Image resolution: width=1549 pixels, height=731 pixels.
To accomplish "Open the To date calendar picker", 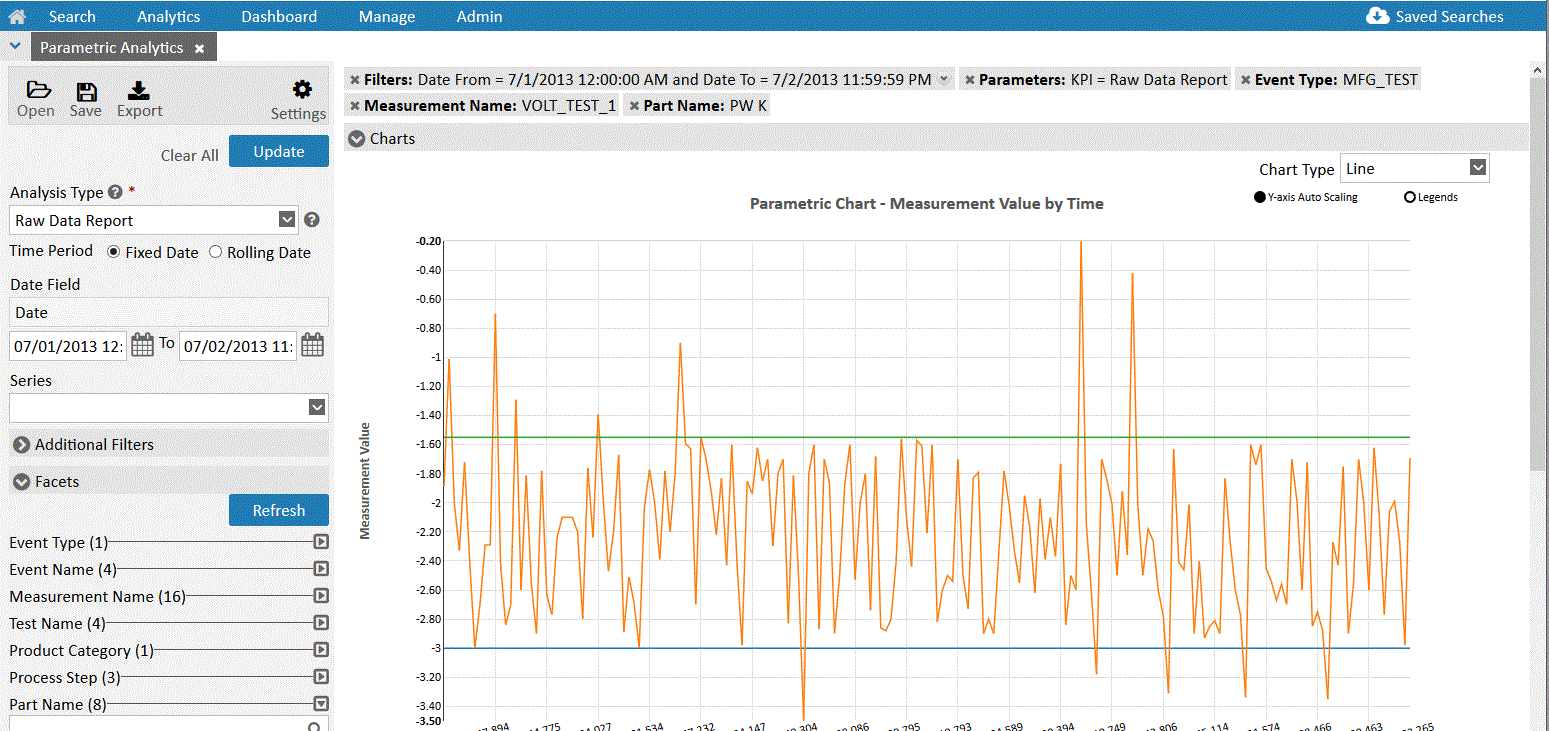I will point(313,345).
